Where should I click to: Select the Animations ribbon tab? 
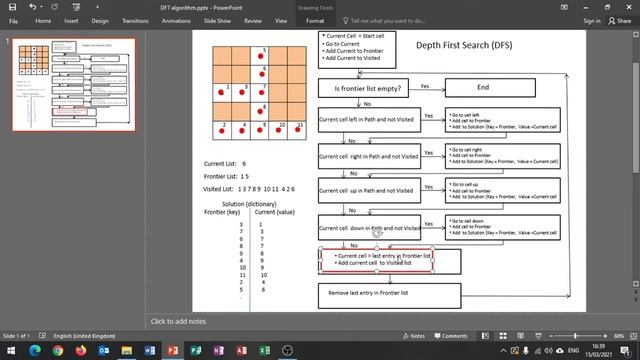tap(176, 21)
